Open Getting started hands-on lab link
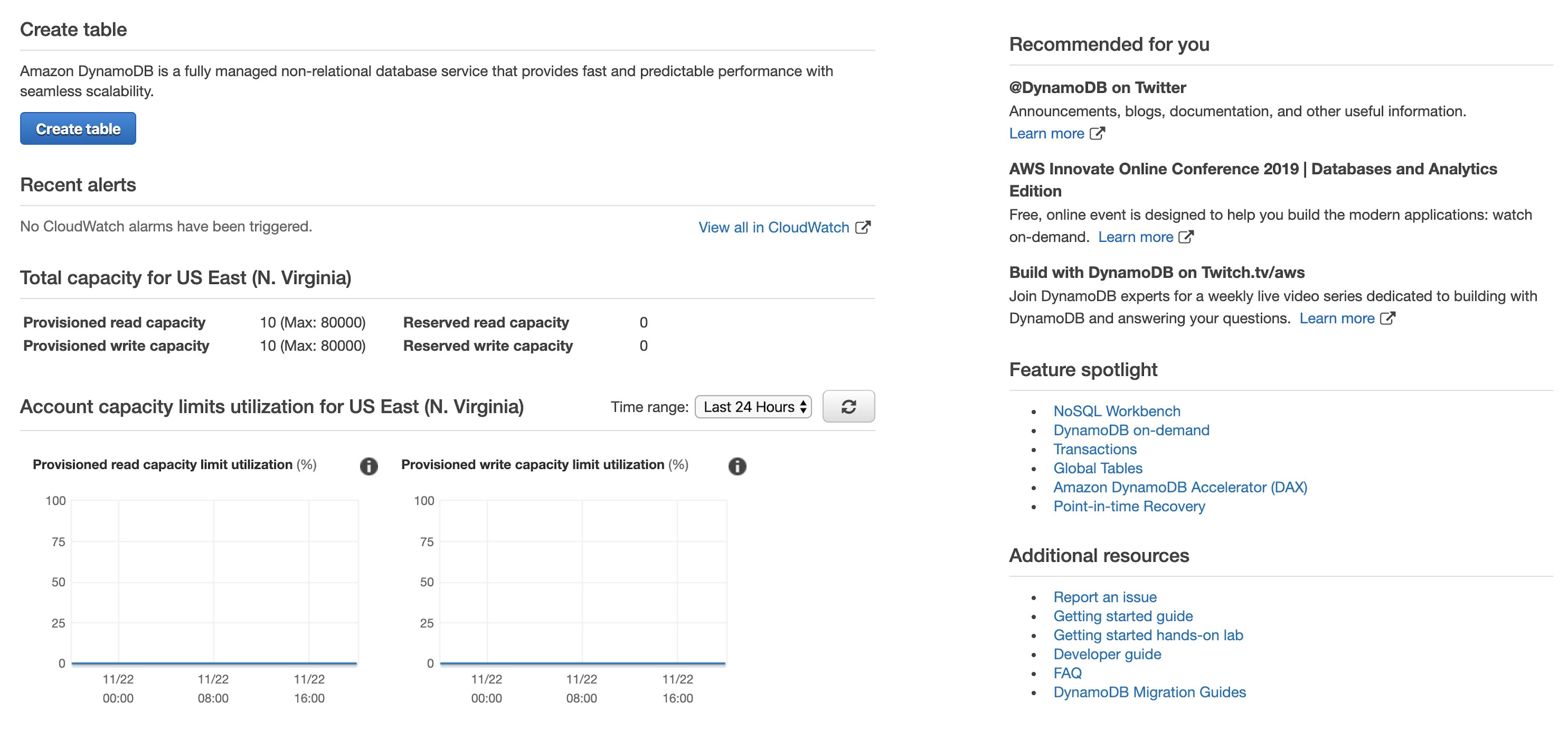The height and width of the screenshot is (730, 1568). (x=1147, y=635)
